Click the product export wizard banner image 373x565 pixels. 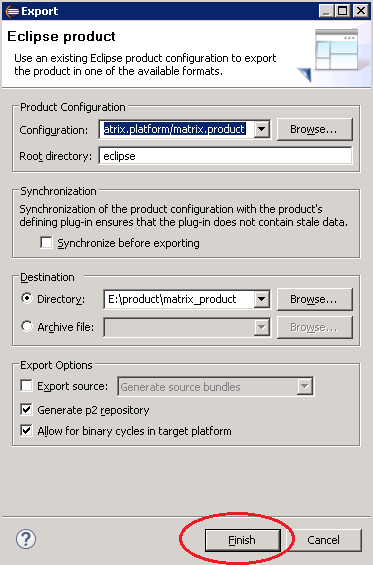point(329,54)
